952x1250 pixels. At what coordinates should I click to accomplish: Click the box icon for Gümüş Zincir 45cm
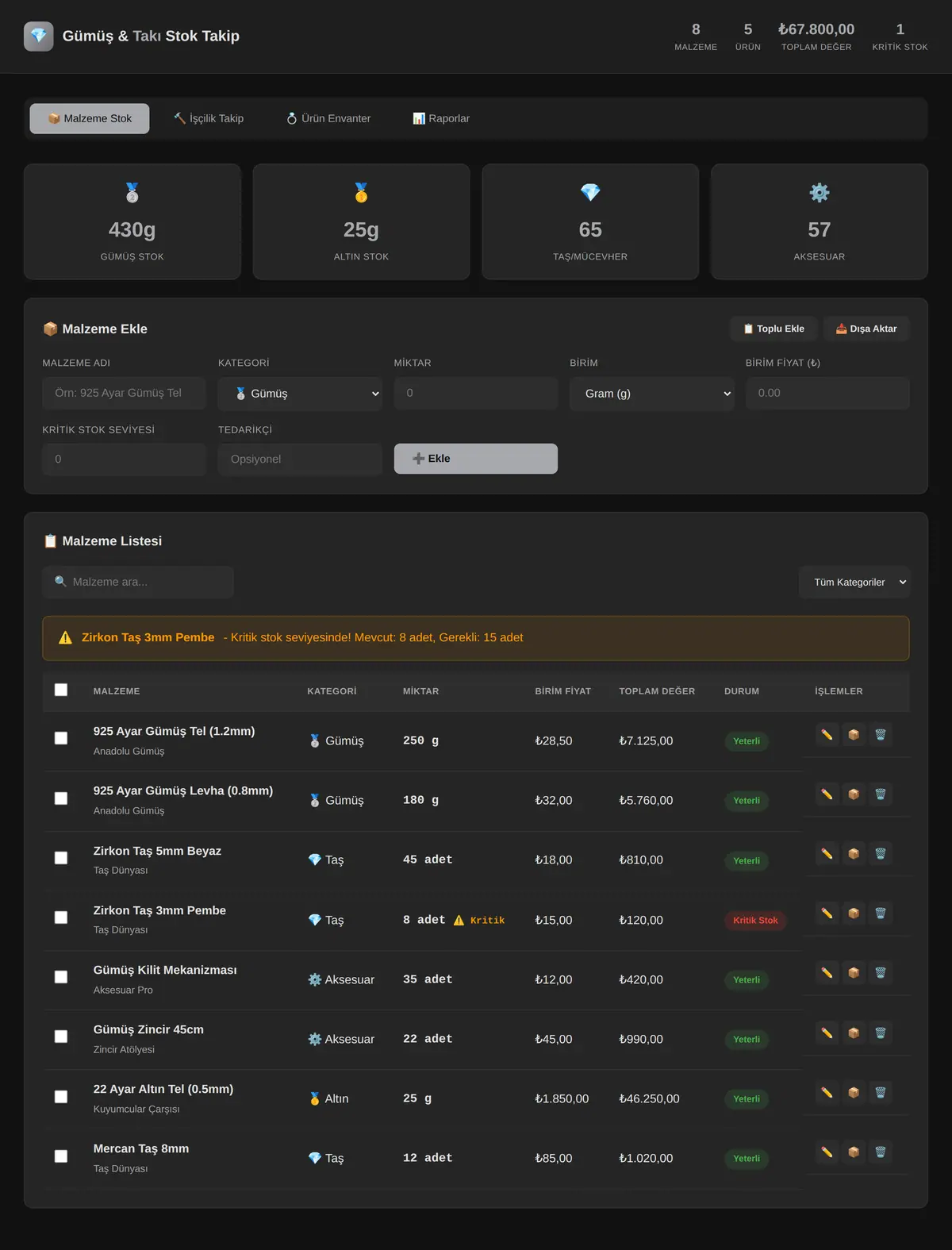854,1033
